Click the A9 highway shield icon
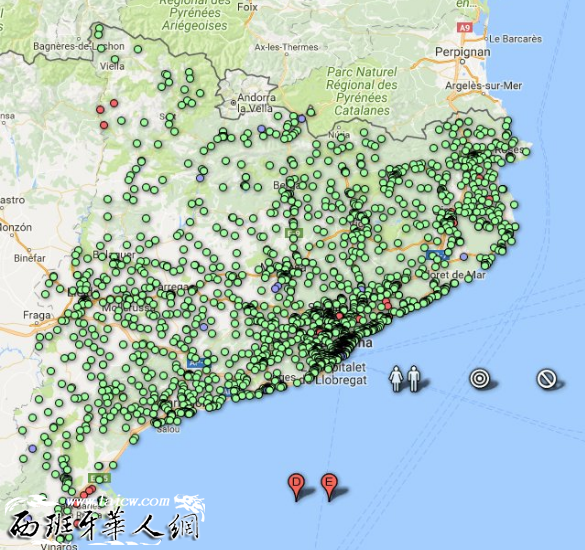The width and height of the screenshot is (585, 550). pos(464,27)
